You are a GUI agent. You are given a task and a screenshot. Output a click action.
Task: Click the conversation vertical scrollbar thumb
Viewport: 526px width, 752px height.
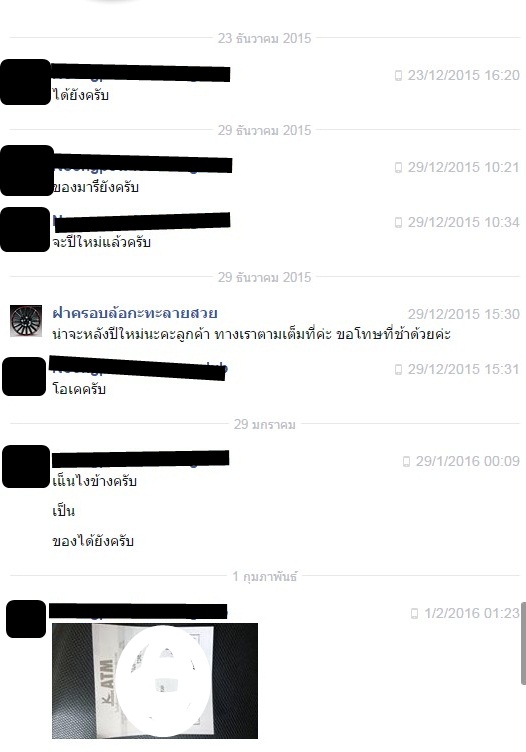(x=523, y=644)
